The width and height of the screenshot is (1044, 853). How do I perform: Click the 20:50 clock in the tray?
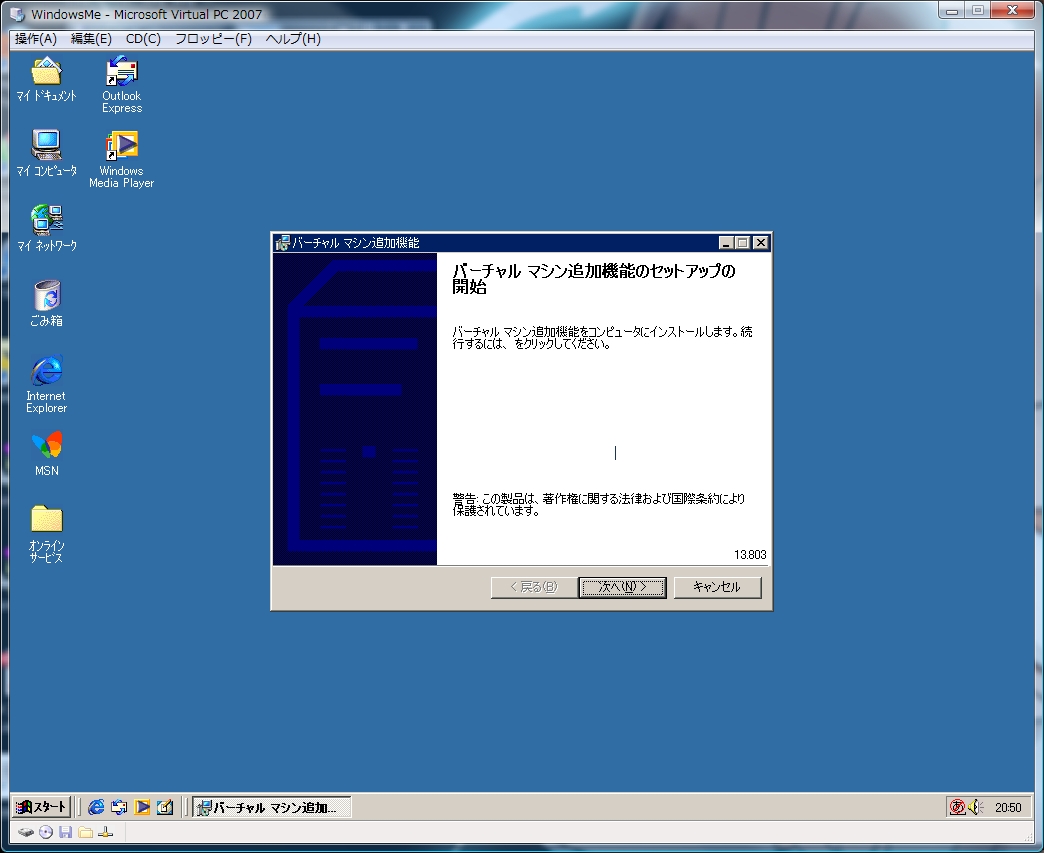click(1008, 808)
